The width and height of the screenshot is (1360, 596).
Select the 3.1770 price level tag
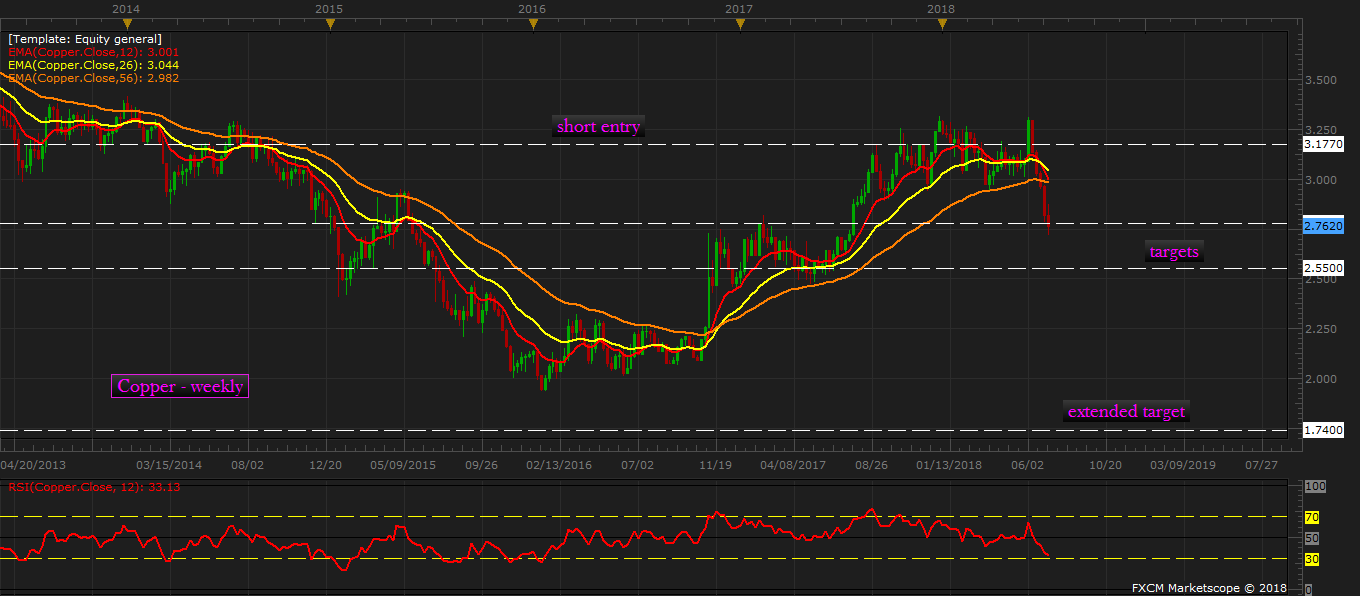pyautogui.click(x=1323, y=145)
